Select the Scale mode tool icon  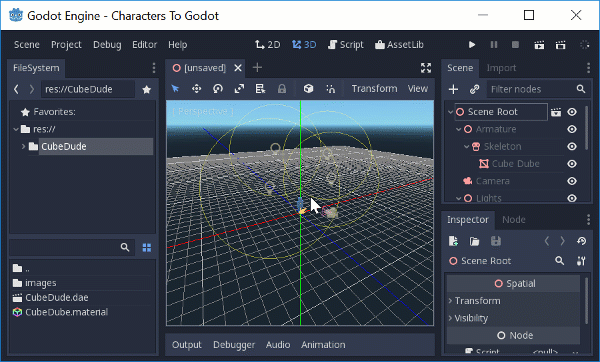tap(240, 89)
